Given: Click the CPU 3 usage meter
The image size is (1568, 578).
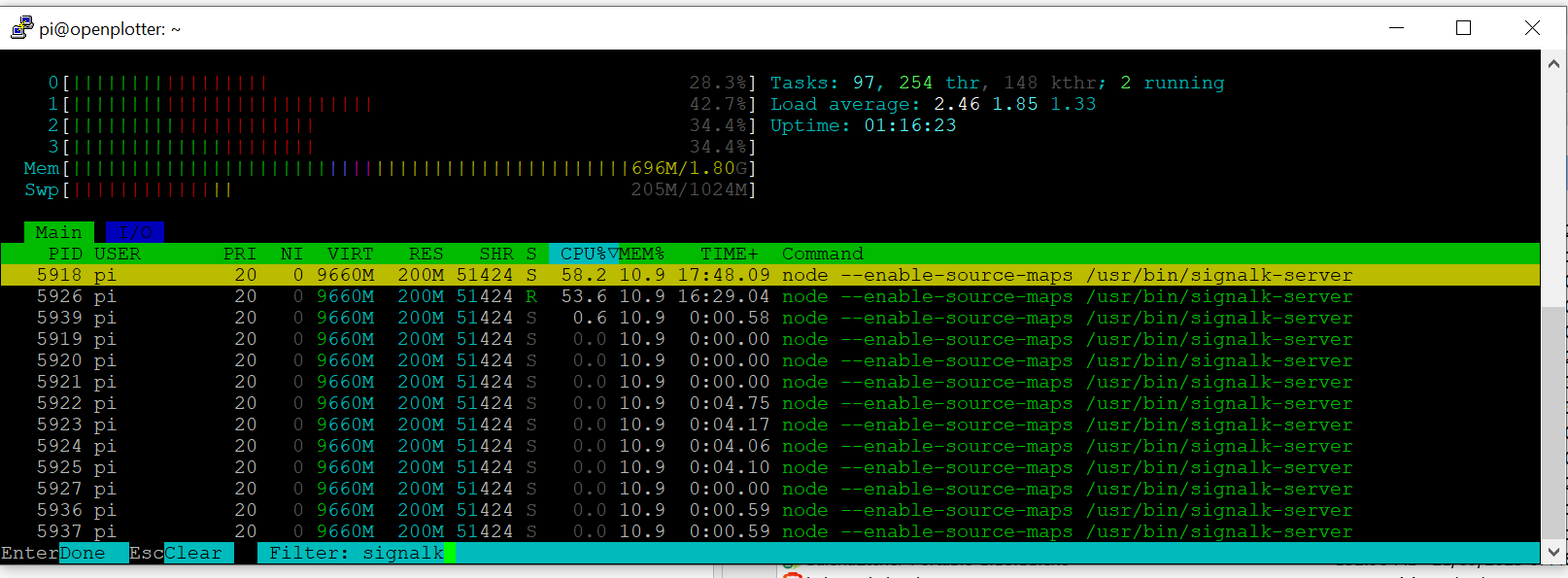Looking at the screenshot, I should coord(402,147).
